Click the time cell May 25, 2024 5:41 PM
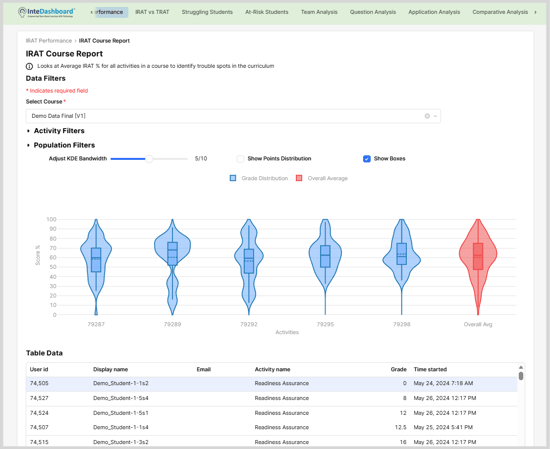550x449 pixels. click(x=443, y=428)
